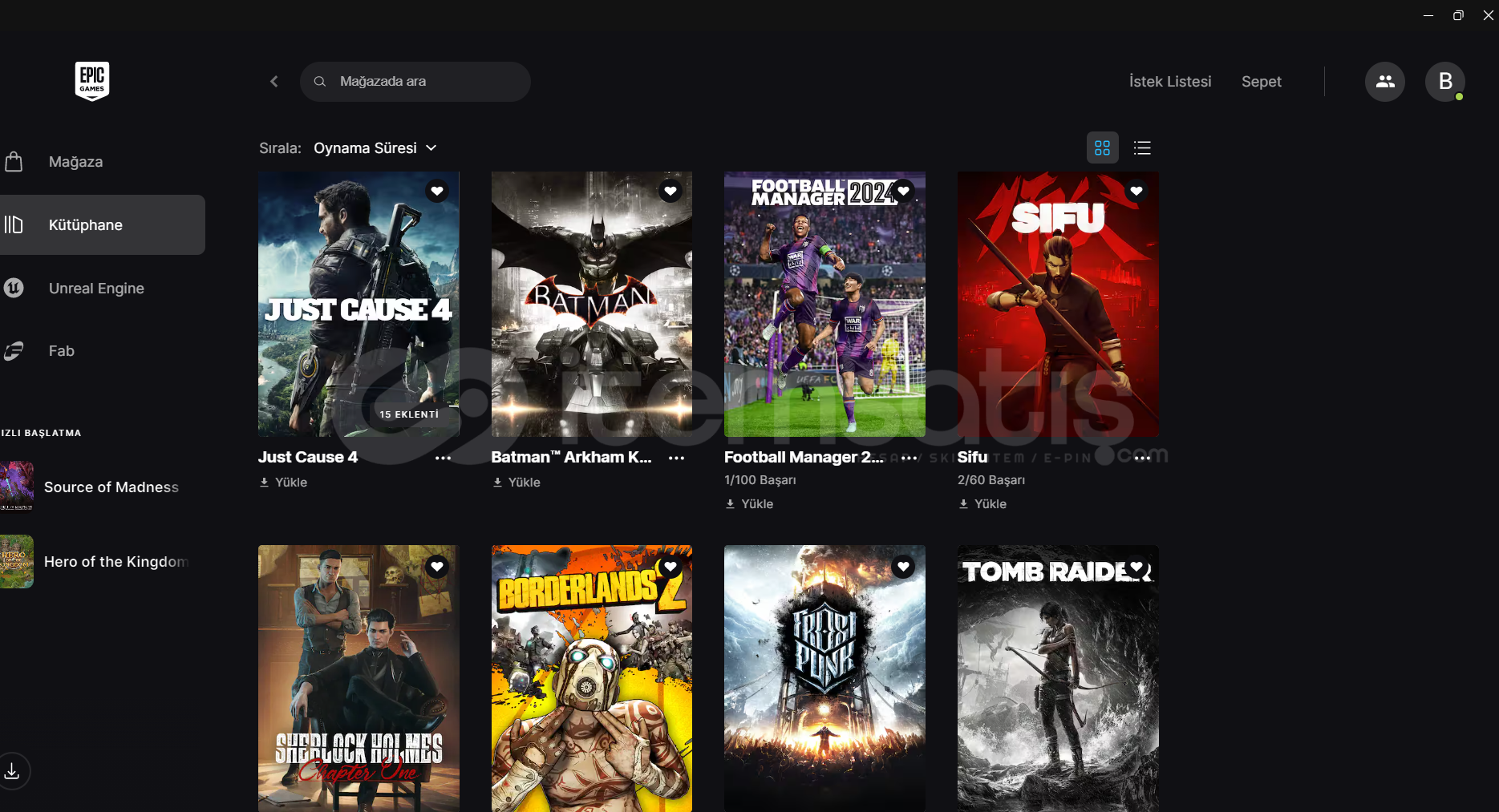Toggle favorite heart on Football Manager 2024

903,191
